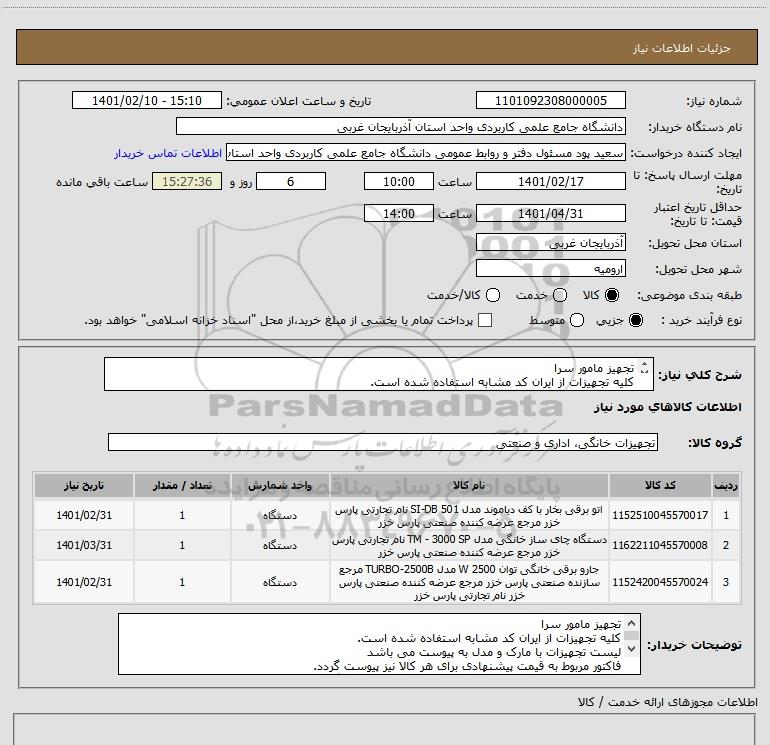The height and width of the screenshot is (745, 770).
Task: Click the need number field 1101092308000005
Action: [550, 100]
